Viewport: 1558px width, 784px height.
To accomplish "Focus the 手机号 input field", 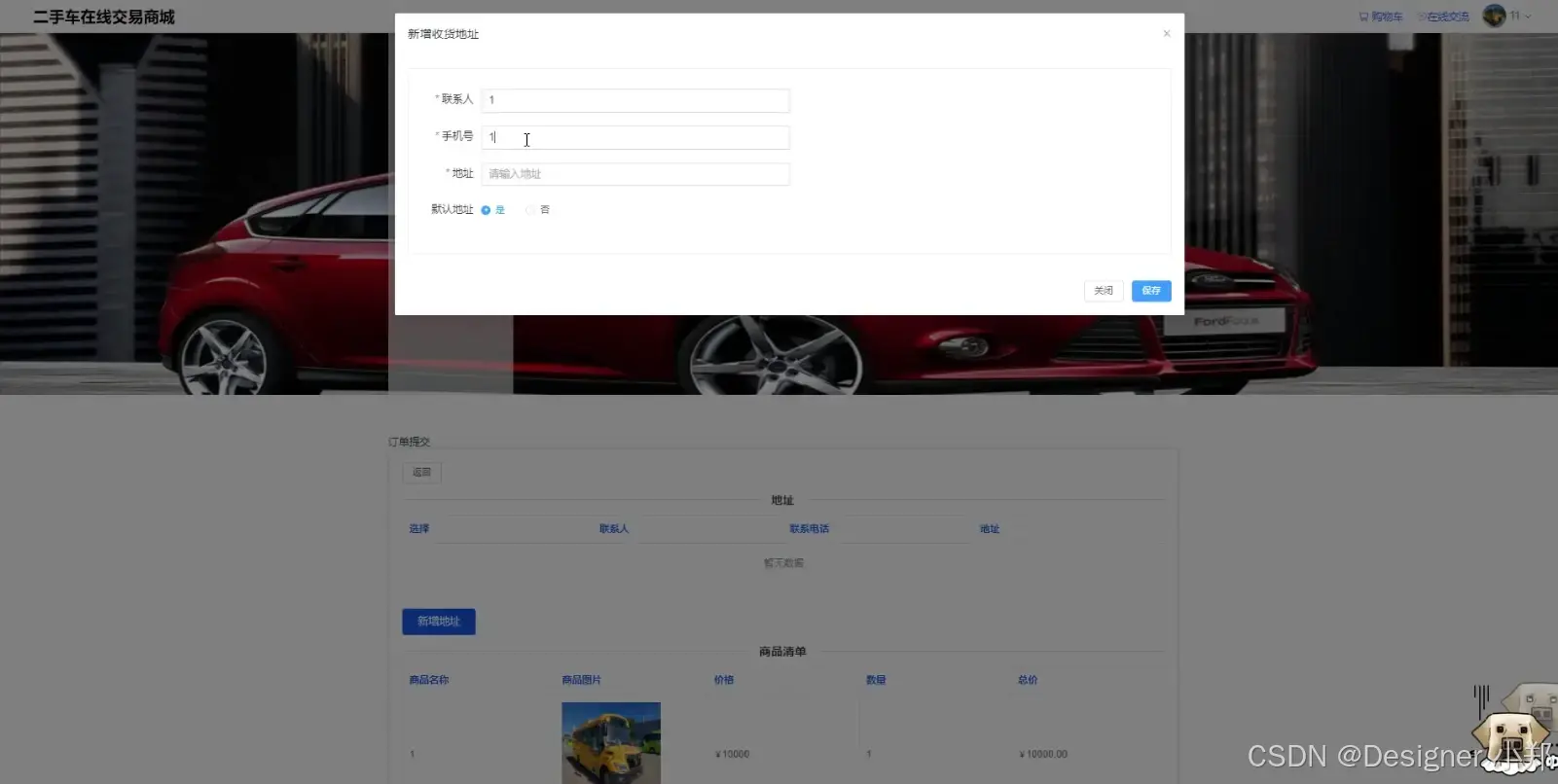I will 635,137.
